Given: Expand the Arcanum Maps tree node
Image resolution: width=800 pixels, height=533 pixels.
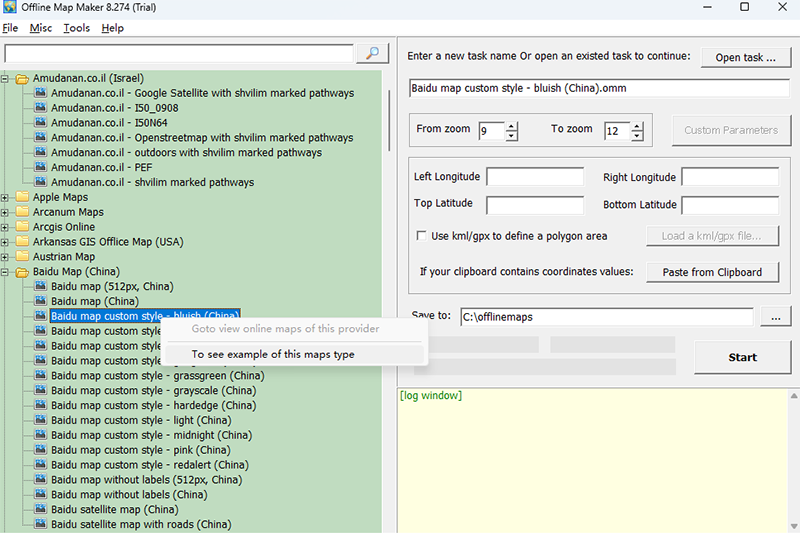Looking at the screenshot, I should 6,212.
